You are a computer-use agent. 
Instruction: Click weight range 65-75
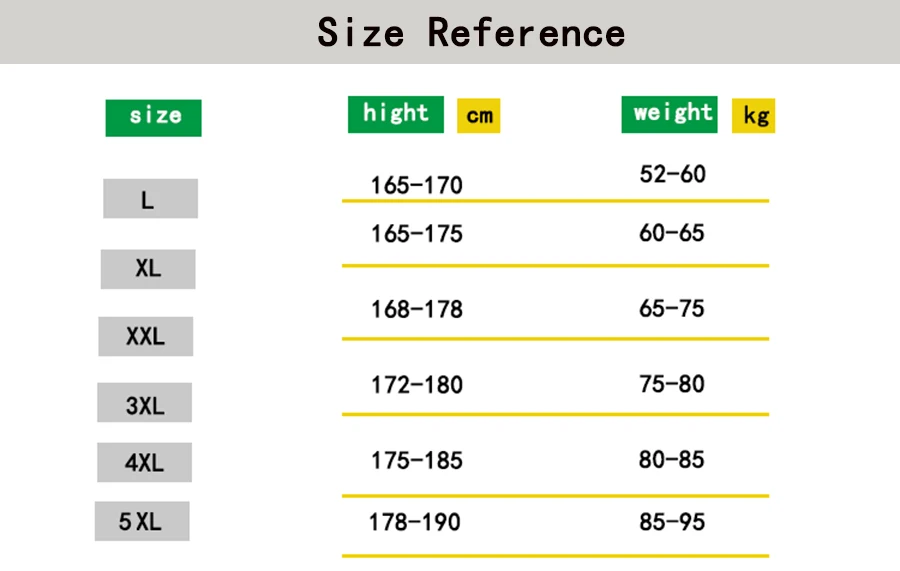pos(672,308)
